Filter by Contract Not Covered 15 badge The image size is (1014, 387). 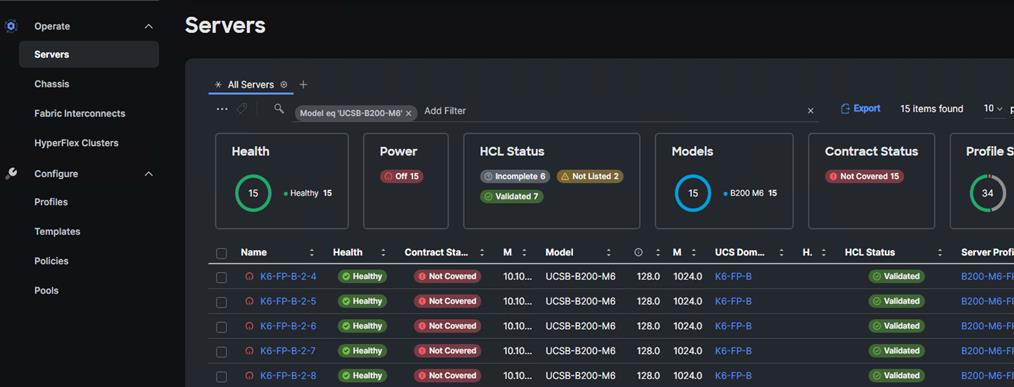click(x=865, y=176)
